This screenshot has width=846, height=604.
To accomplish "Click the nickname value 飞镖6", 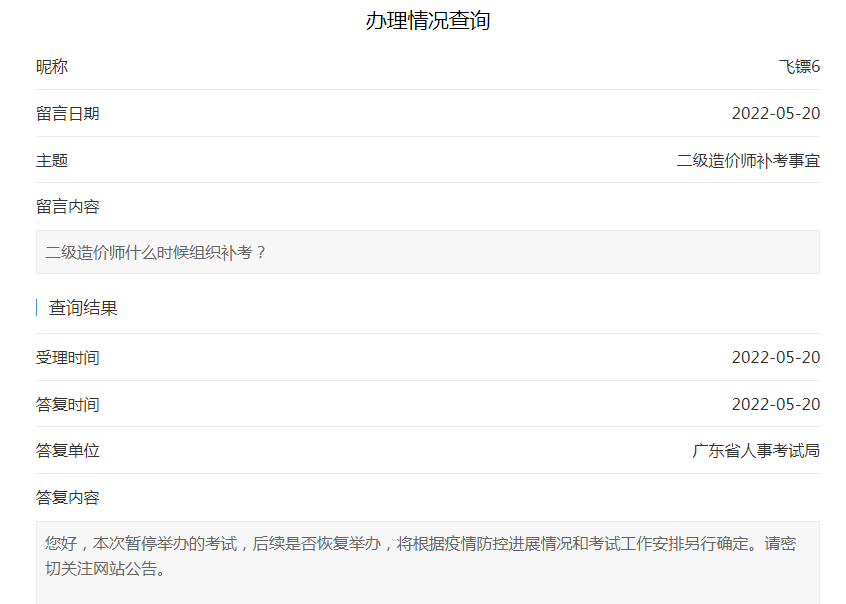I will (799, 66).
